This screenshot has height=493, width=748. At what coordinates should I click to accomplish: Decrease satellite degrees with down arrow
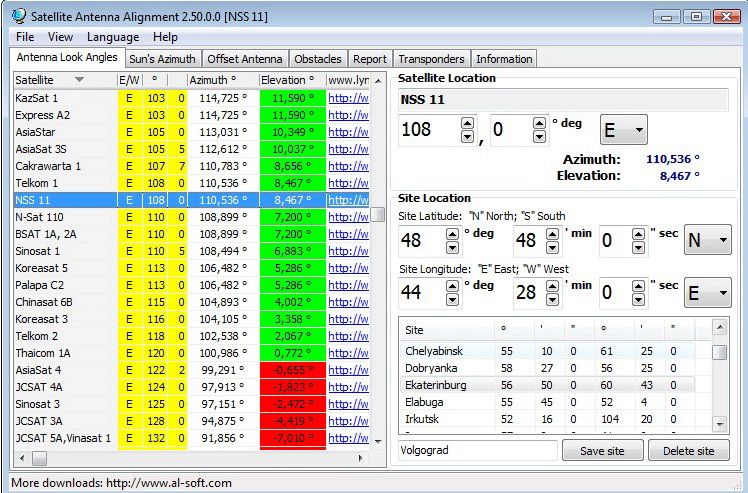[467, 136]
